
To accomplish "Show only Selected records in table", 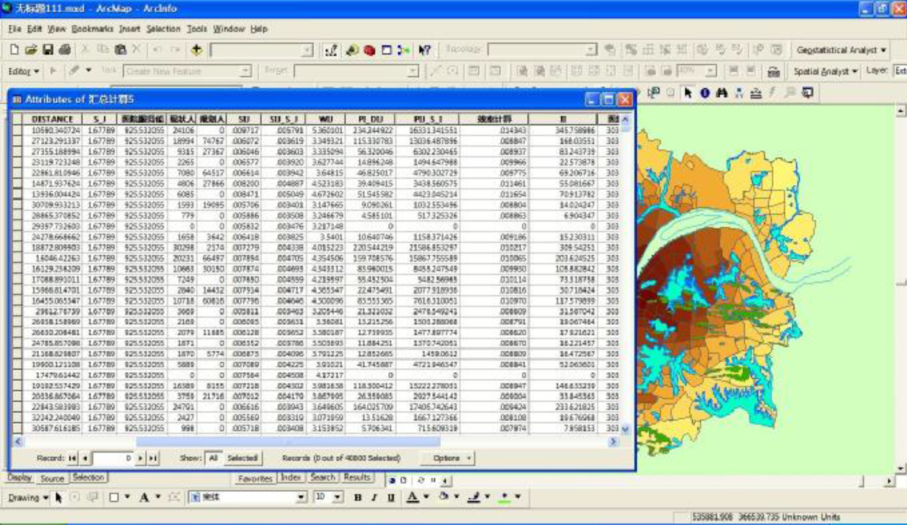I will [243, 458].
